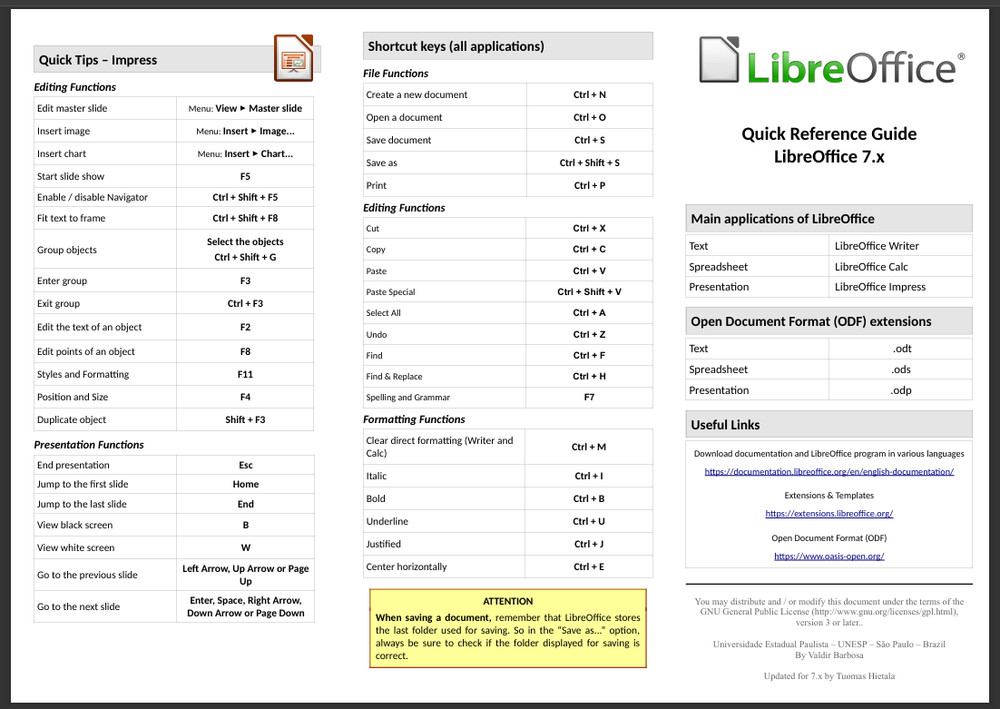Image resolution: width=1000 pixels, height=709 pixels.
Task: Click the LibreOffice logo
Action: (832, 61)
